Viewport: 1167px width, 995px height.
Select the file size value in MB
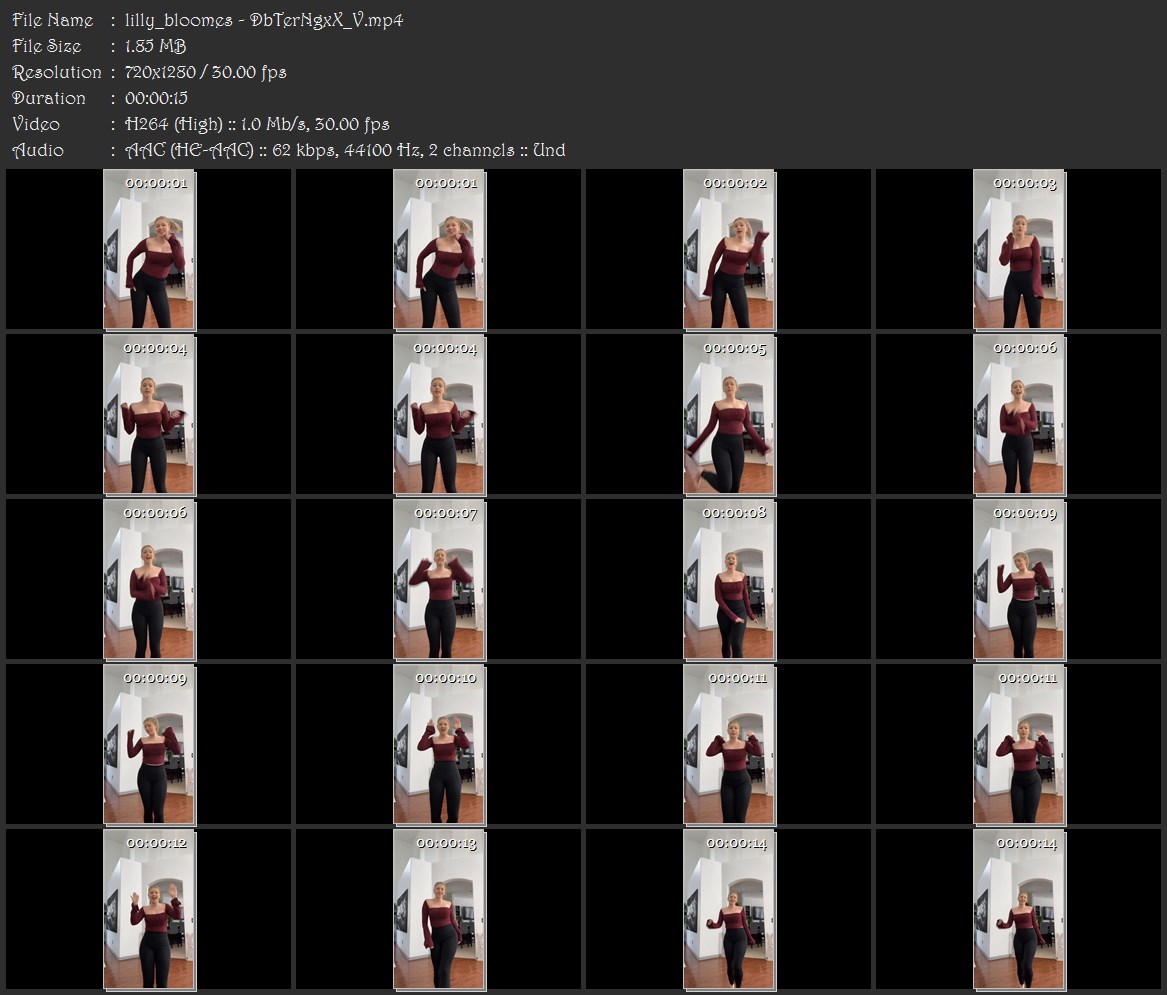(x=156, y=46)
